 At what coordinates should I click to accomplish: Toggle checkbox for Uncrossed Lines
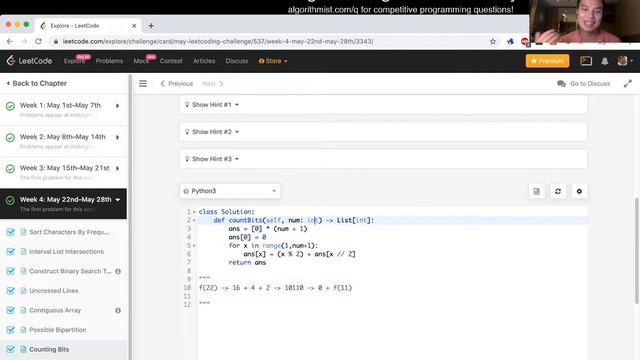click(x=11, y=291)
